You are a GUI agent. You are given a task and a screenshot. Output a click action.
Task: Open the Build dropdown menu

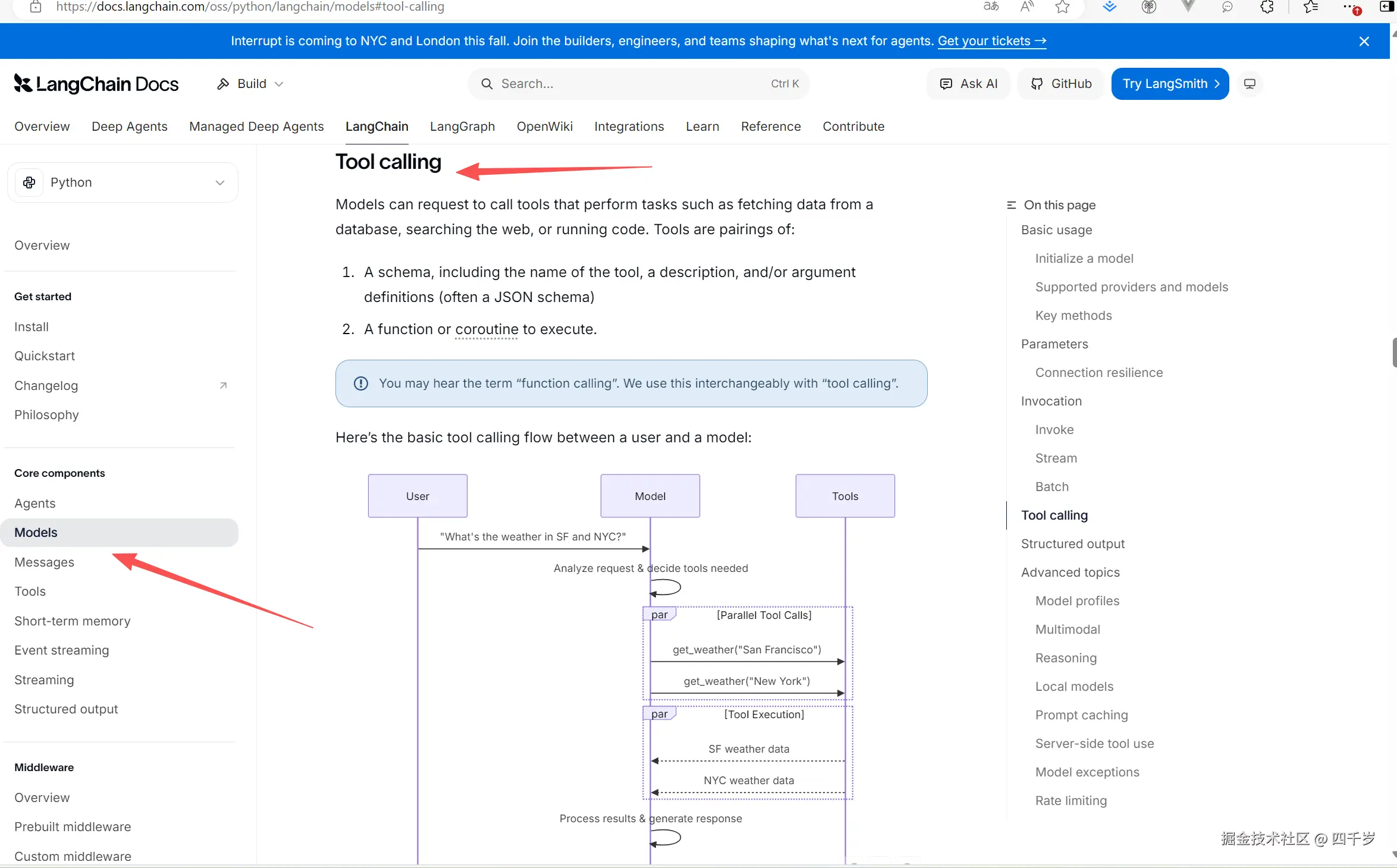coord(250,84)
